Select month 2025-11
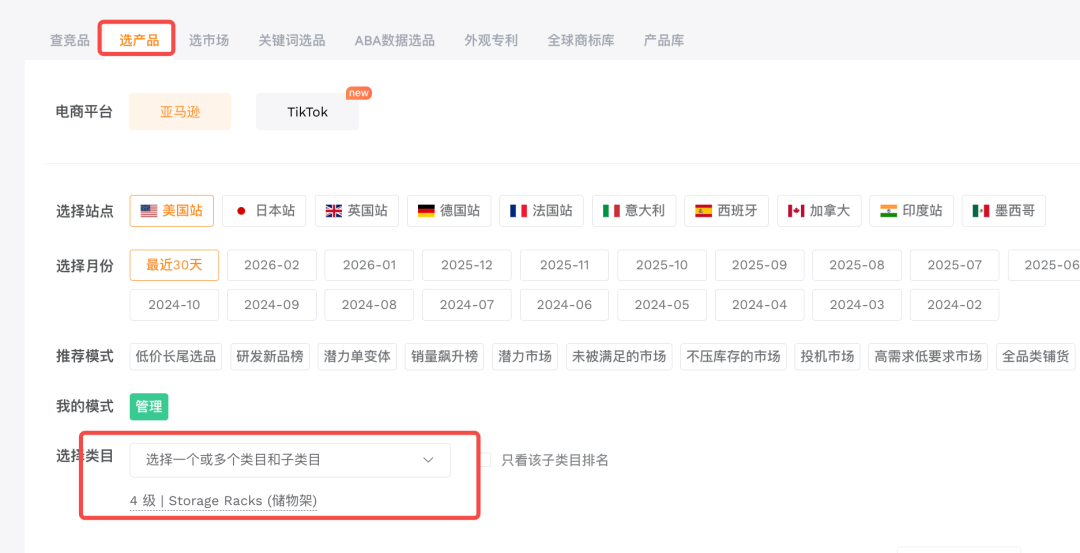Image resolution: width=1080 pixels, height=553 pixels. coord(565,265)
